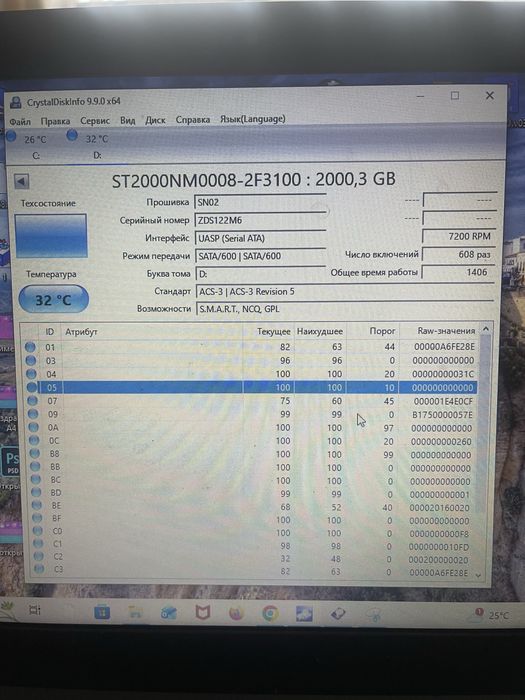The image size is (525, 700).
Task: Click the Число включений value 608 раз
Action: coord(459,254)
